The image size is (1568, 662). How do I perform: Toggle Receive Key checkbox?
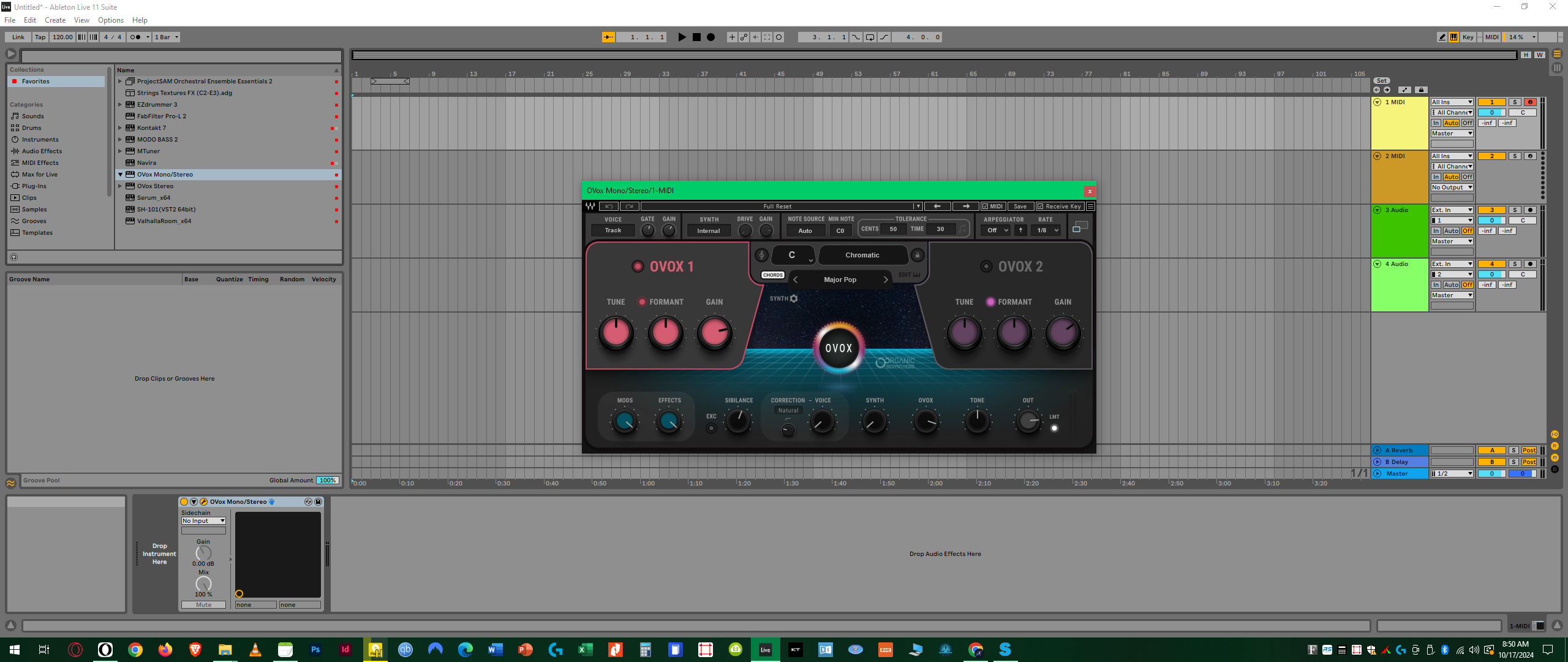1060,207
